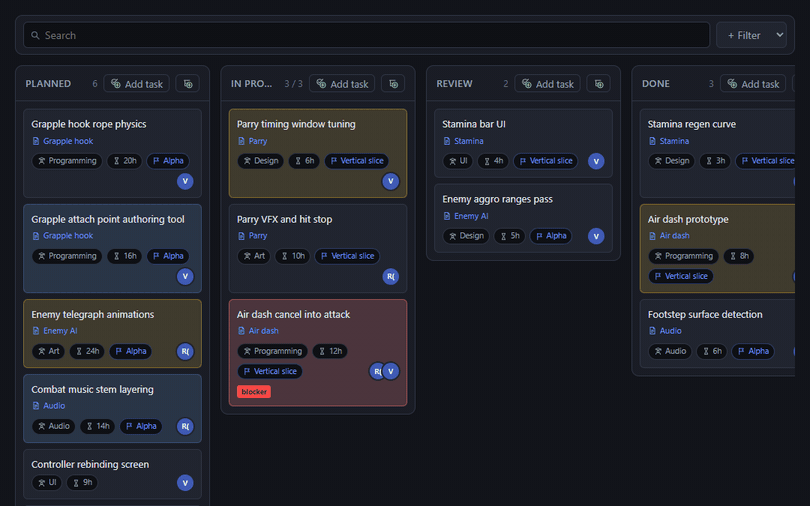Add task to Review column

pos(548,84)
